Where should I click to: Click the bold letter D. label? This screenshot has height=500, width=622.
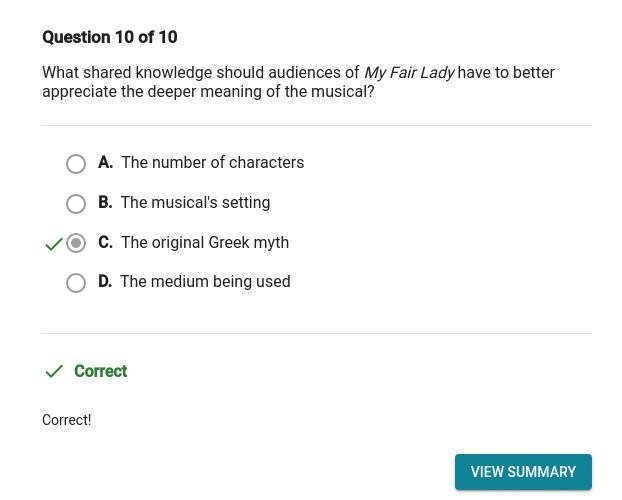pyautogui.click(x=105, y=282)
